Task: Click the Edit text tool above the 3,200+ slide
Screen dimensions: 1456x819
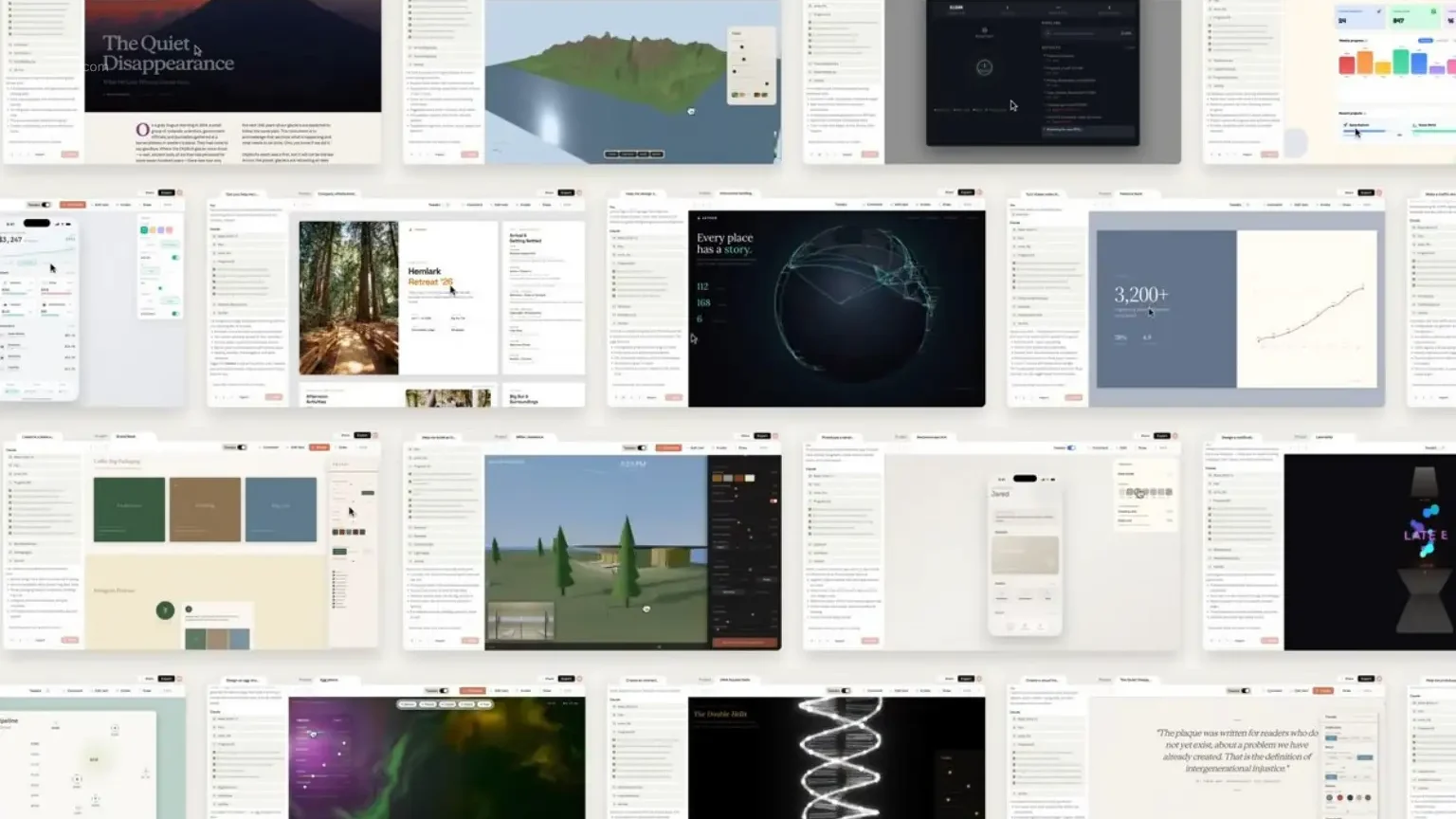Action: coord(1301,205)
